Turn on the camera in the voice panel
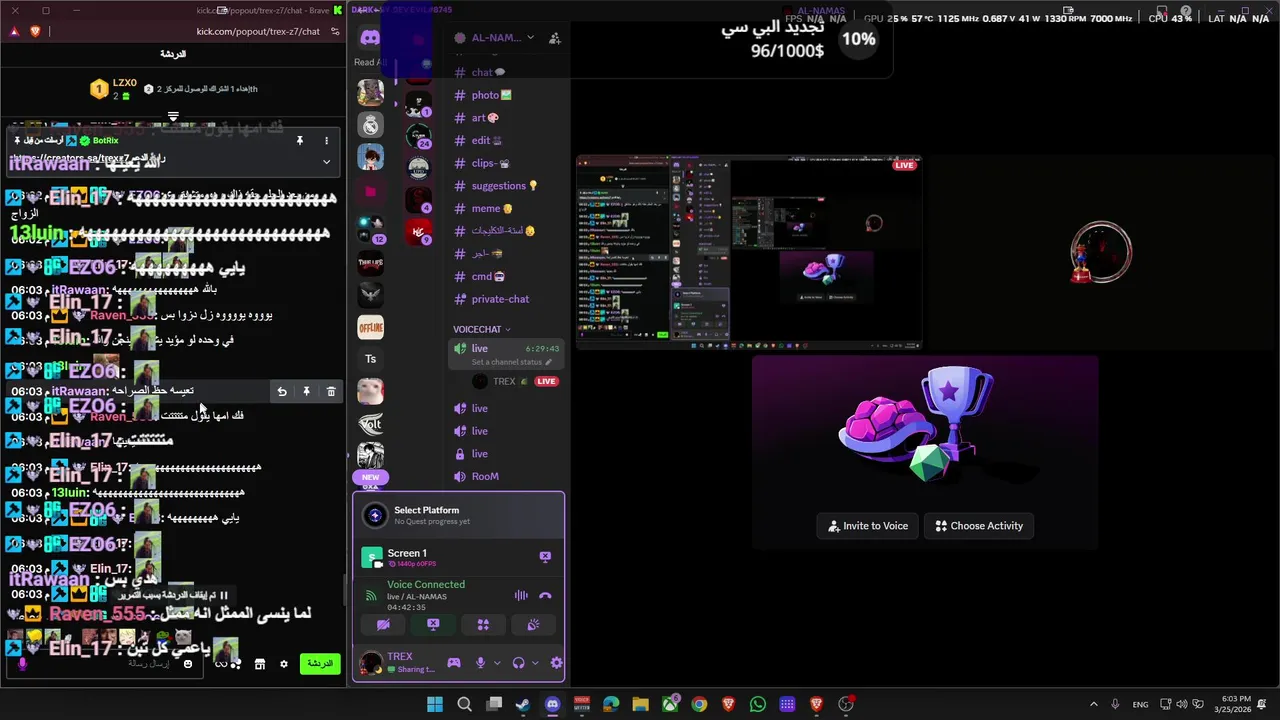 [x=383, y=624]
